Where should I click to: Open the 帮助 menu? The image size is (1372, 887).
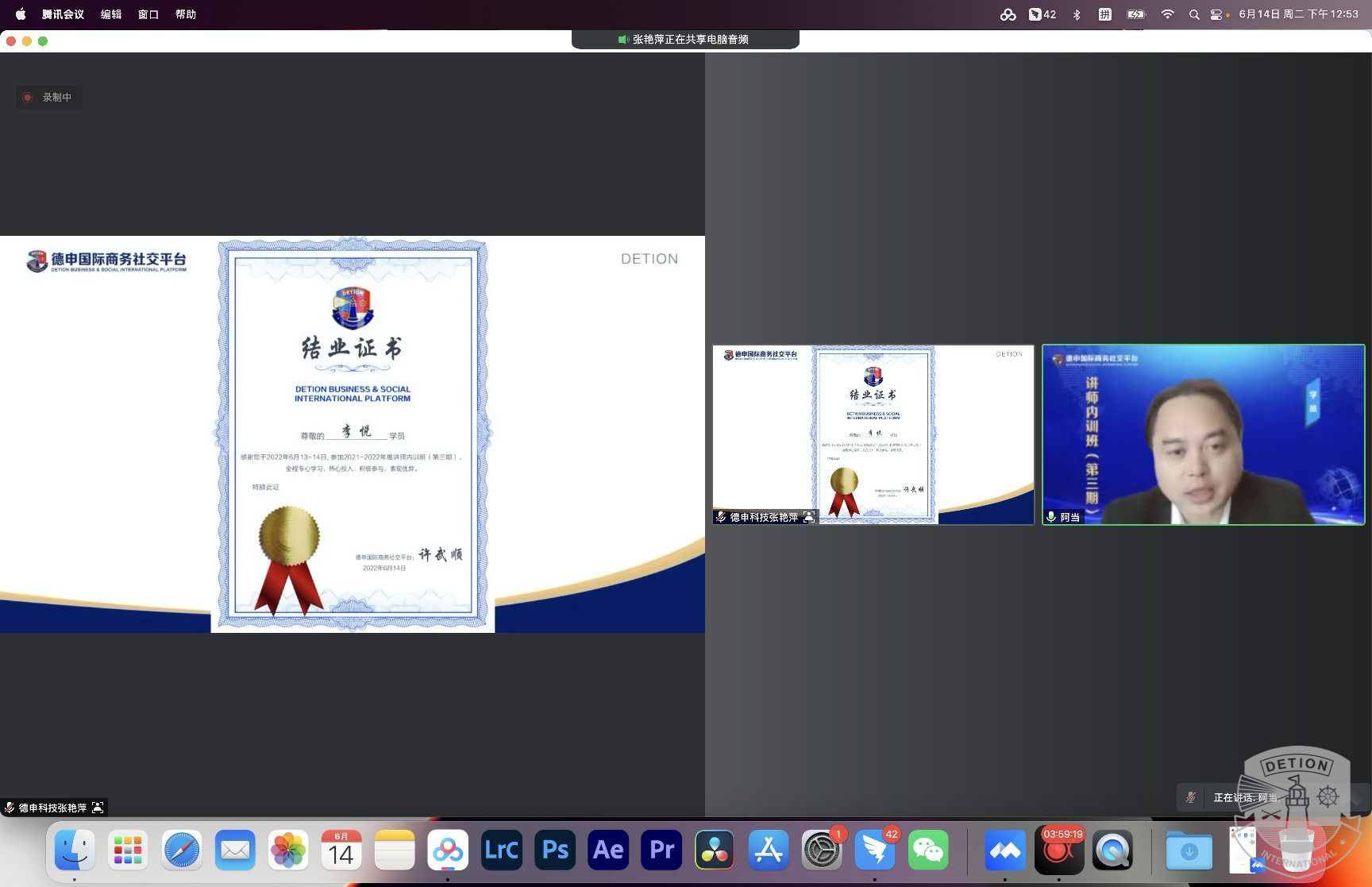pyautogui.click(x=186, y=14)
